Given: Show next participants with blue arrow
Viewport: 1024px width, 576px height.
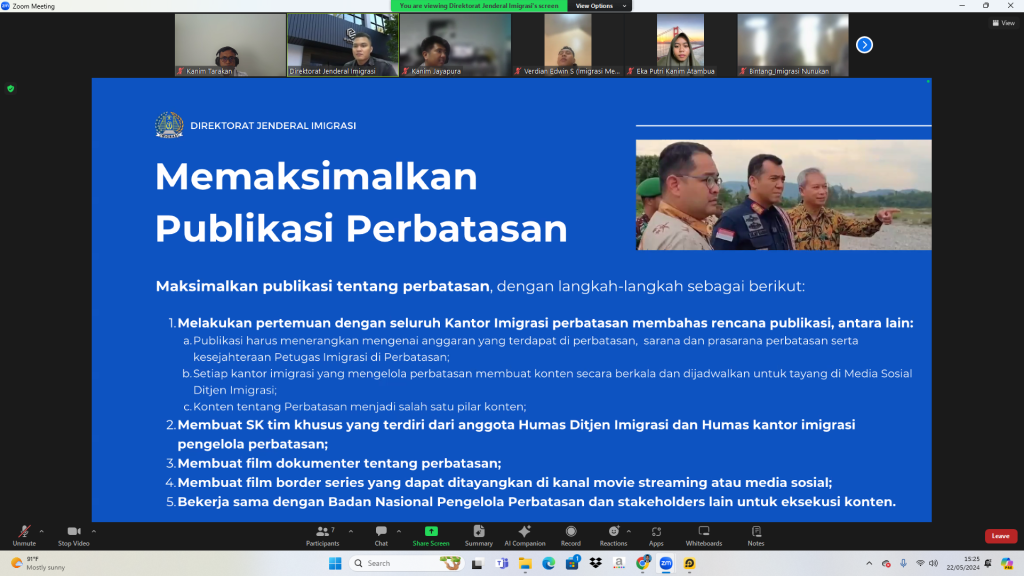Looking at the screenshot, I should 864,45.
